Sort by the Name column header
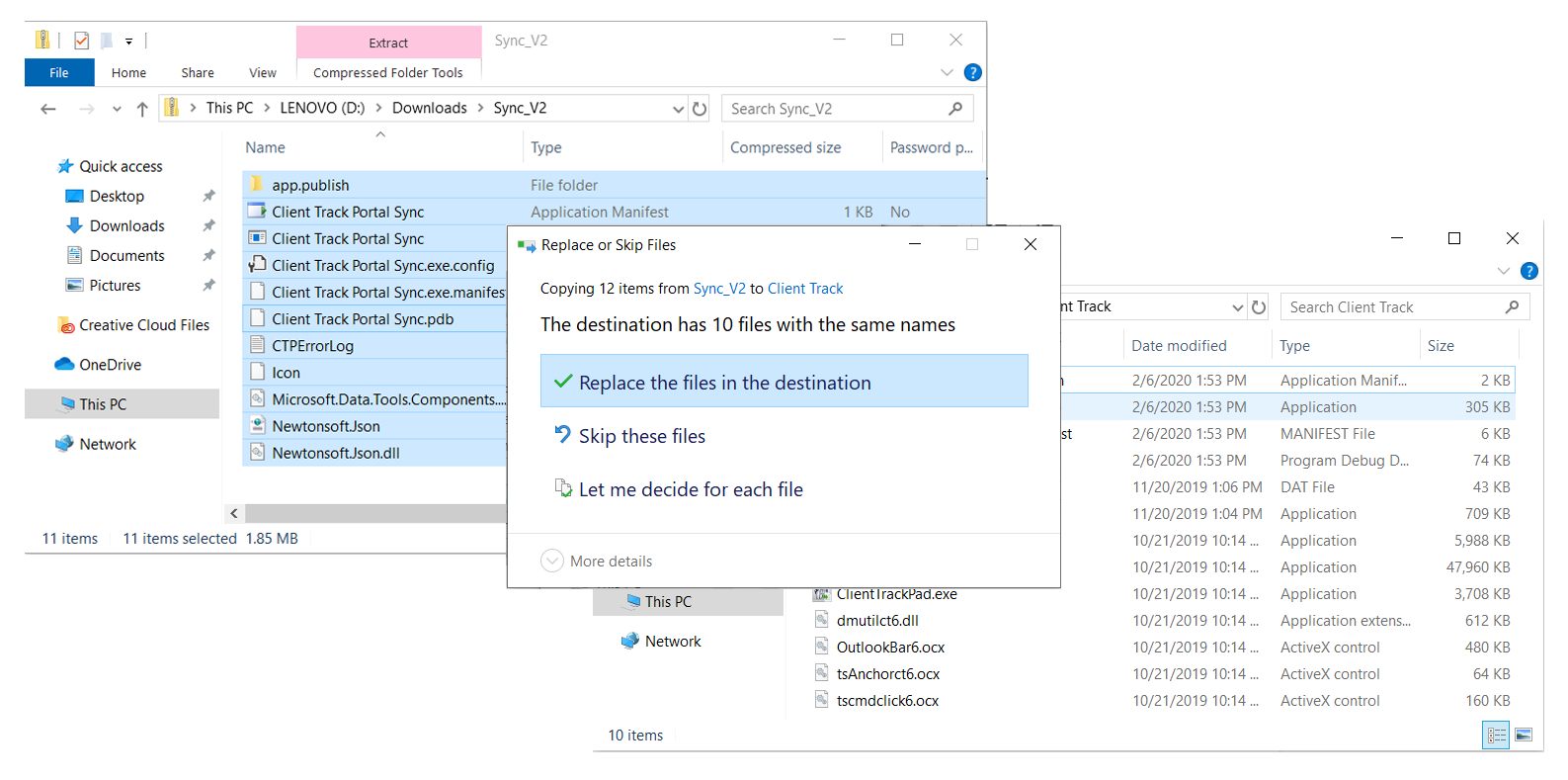 (x=265, y=147)
